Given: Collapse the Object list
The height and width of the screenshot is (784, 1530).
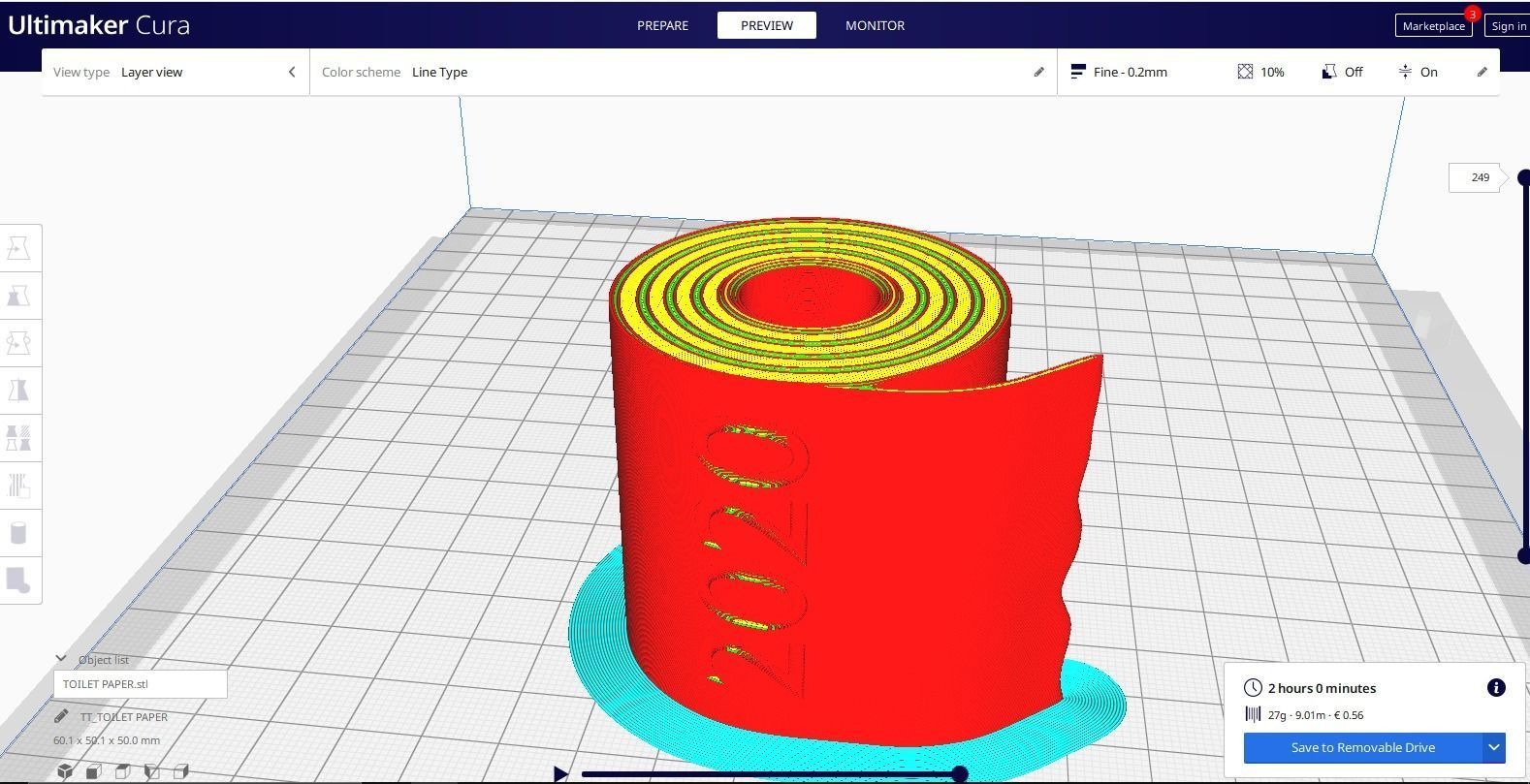Looking at the screenshot, I should [61, 658].
